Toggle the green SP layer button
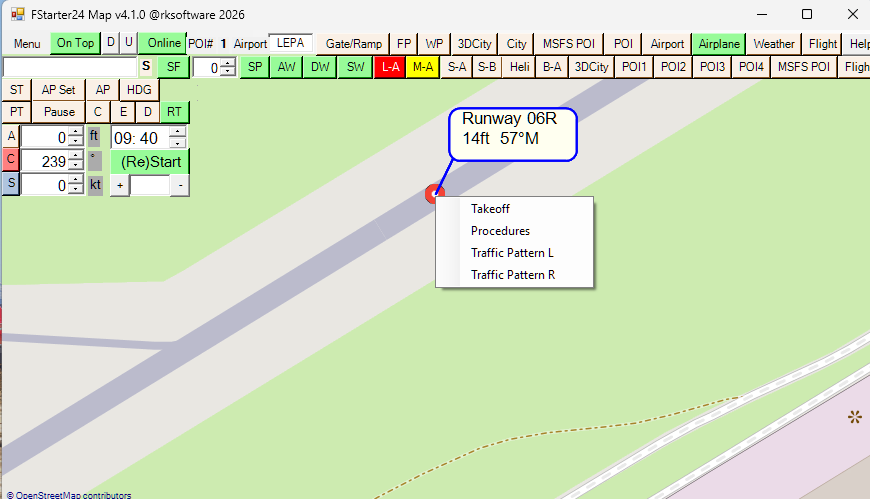The image size is (870, 499). pos(255,67)
